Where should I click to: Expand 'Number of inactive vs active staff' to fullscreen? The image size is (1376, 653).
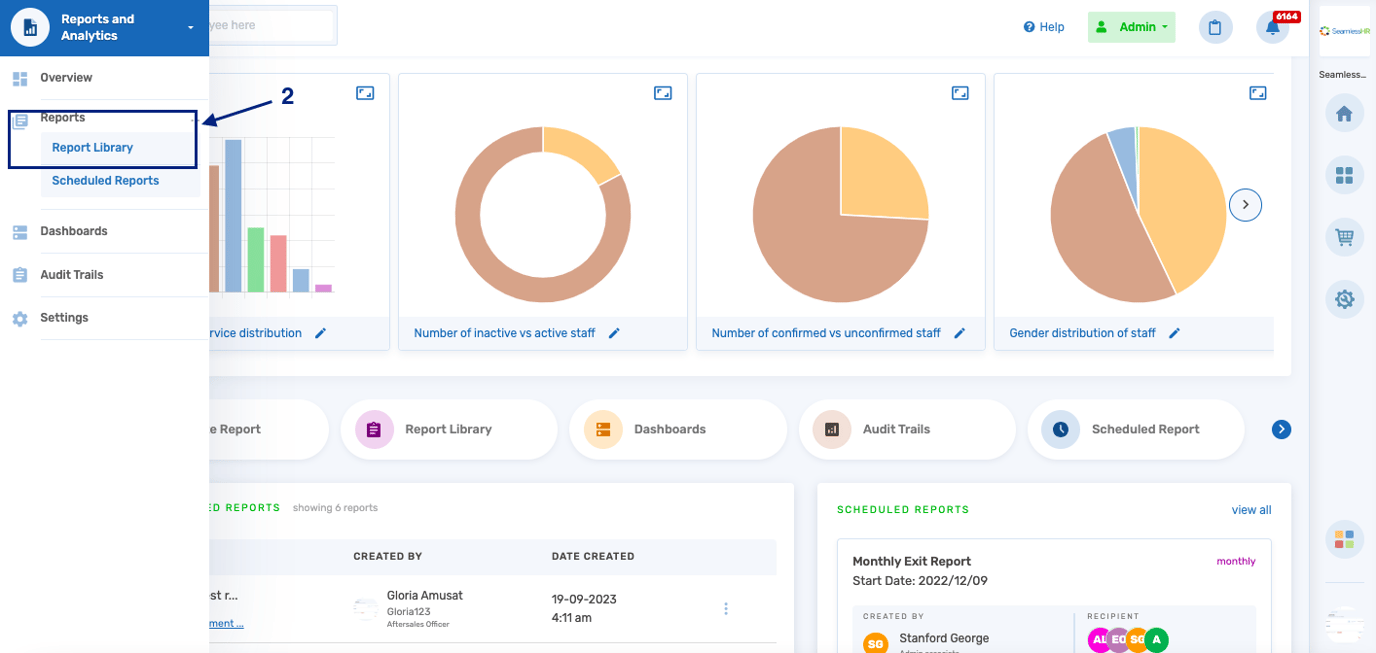(662, 92)
